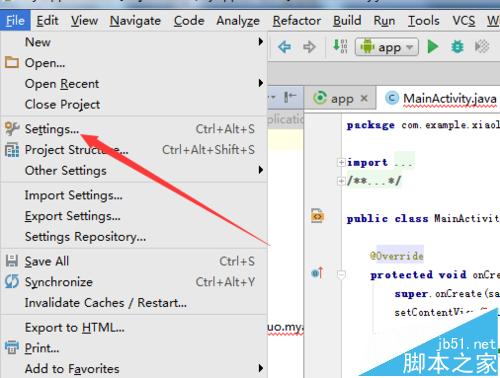Choose Project Structure... menu entry
The image size is (500, 378).
[133, 150]
